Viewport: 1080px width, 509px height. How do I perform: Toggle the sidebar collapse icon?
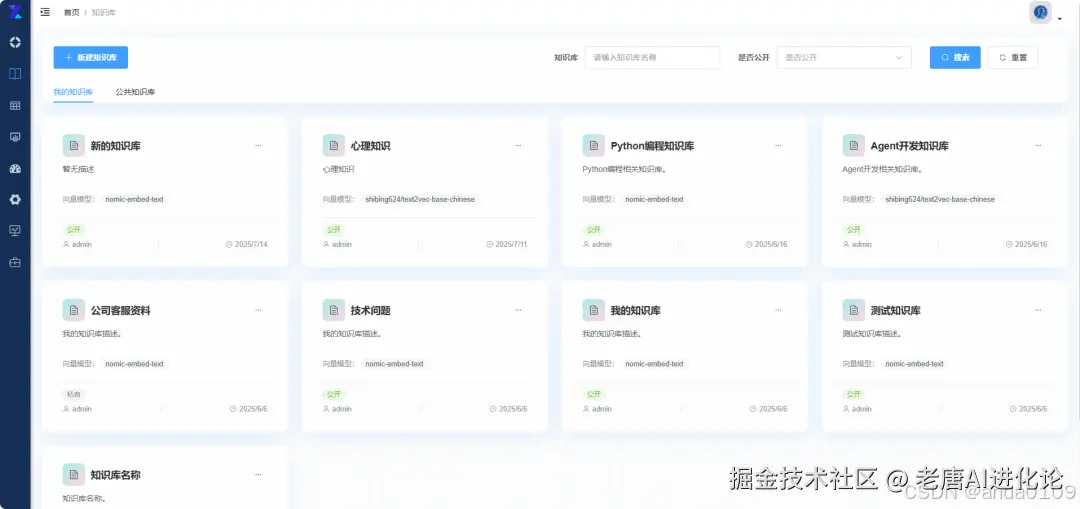point(45,12)
